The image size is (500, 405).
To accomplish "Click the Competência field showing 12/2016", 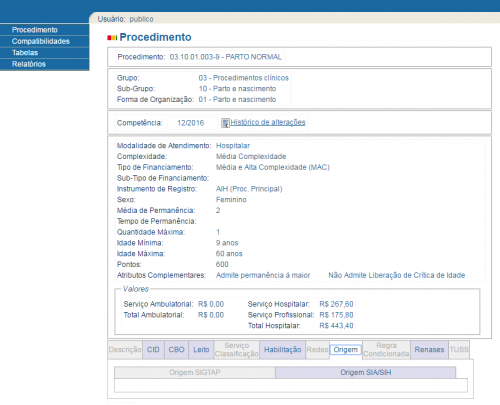I will tap(192, 123).
